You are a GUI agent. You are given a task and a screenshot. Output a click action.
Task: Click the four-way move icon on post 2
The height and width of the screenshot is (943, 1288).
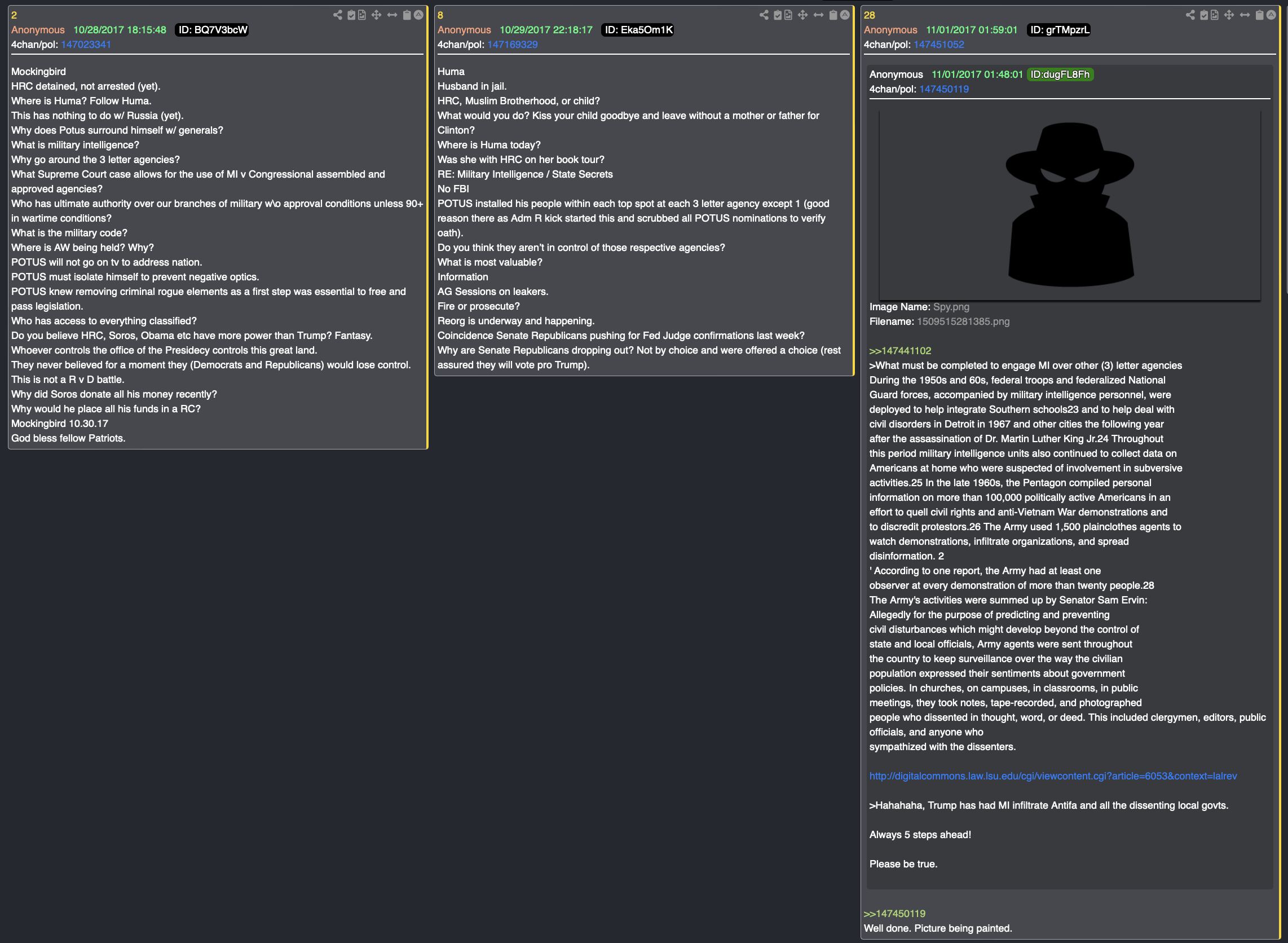click(x=376, y=15)
